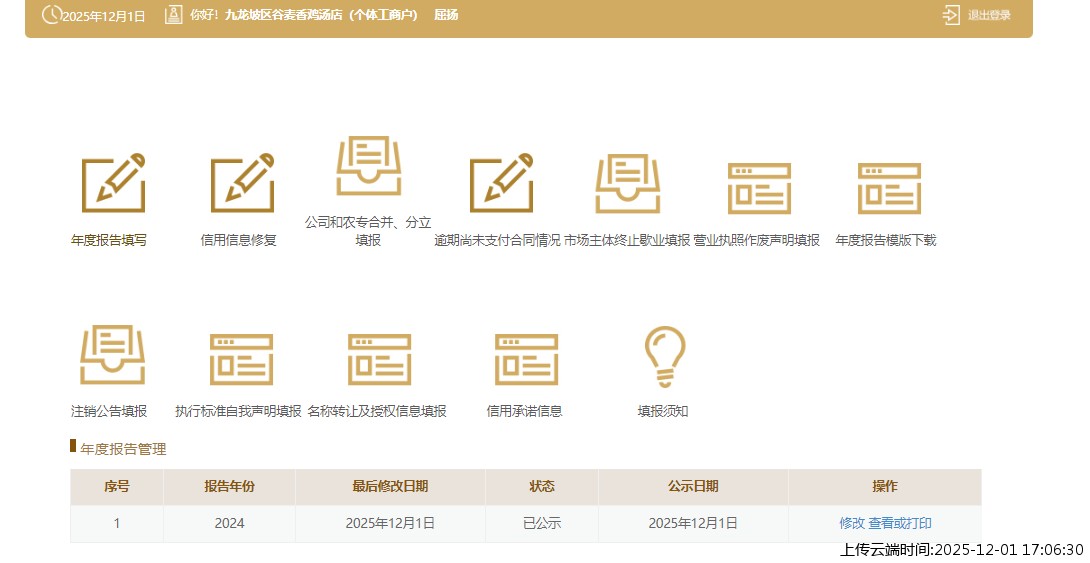The height and width of the screenshot is (563, 1090).
Task: Click 营业执照作废声明填报 icon
Action: 758,188
